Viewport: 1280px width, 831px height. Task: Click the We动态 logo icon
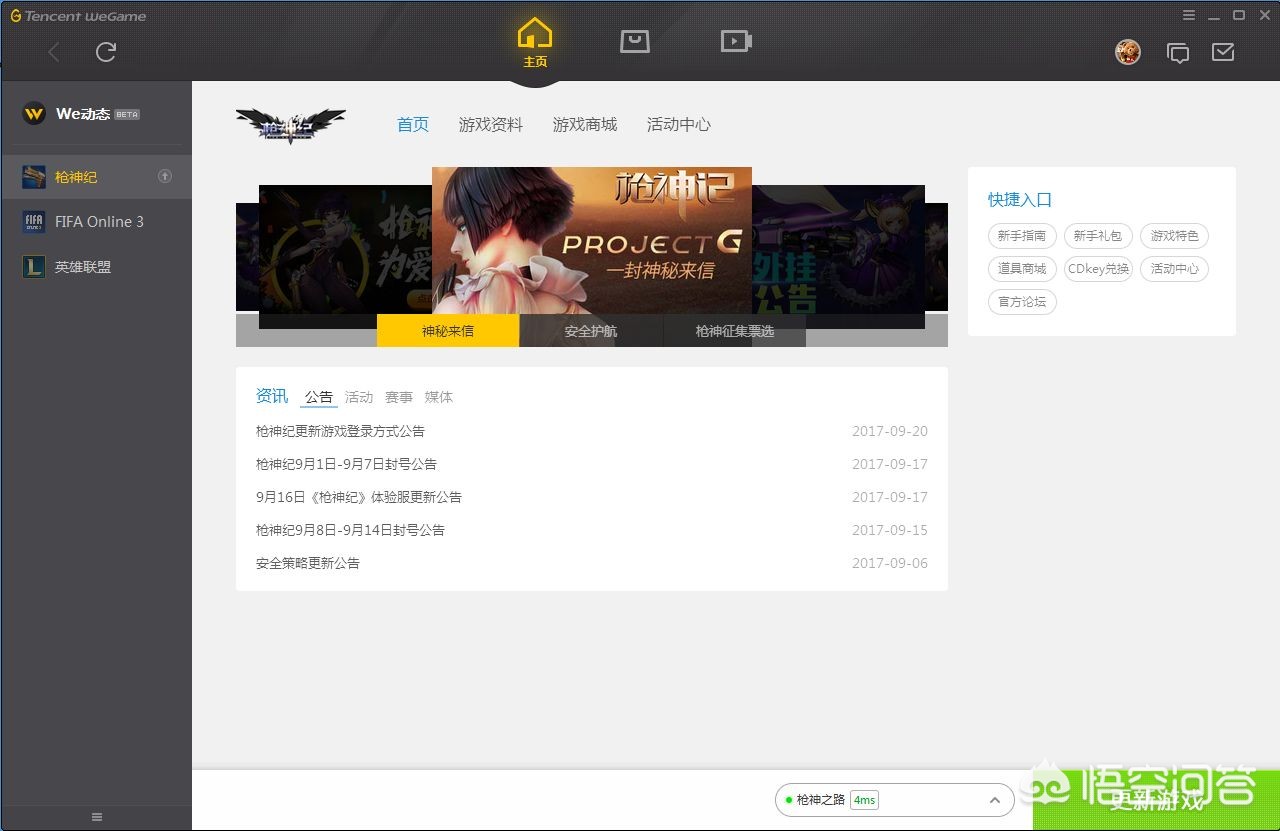click(x=34, y=114)
